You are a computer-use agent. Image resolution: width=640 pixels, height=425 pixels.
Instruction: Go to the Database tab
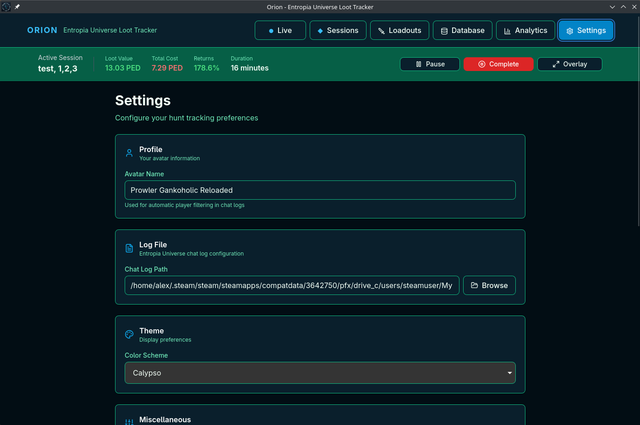462,31
